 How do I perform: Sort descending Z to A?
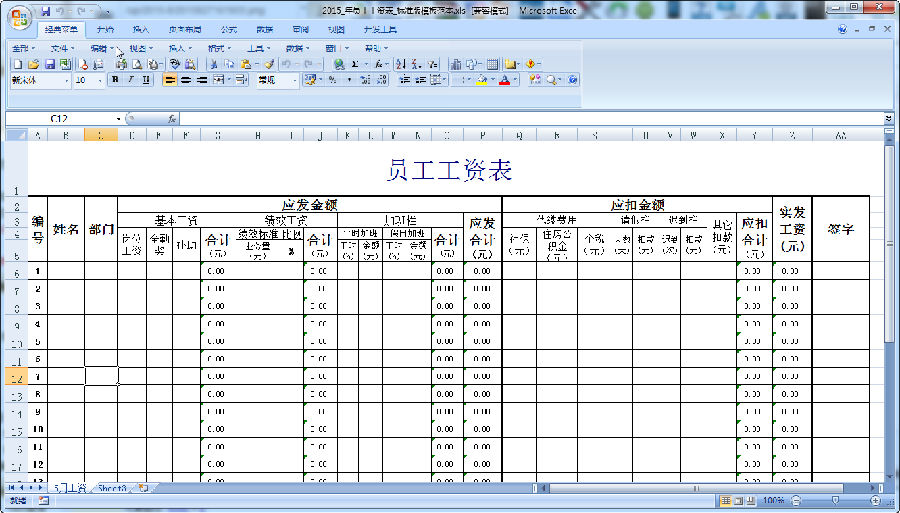coord(417,64)
